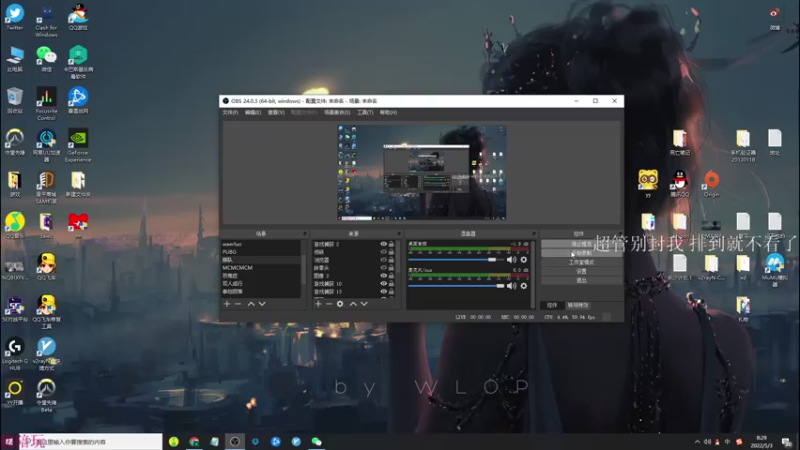Move source down with arrow in Sources panel
The image size is (800, 450).
pyautogui.click(x=364, y=304)
